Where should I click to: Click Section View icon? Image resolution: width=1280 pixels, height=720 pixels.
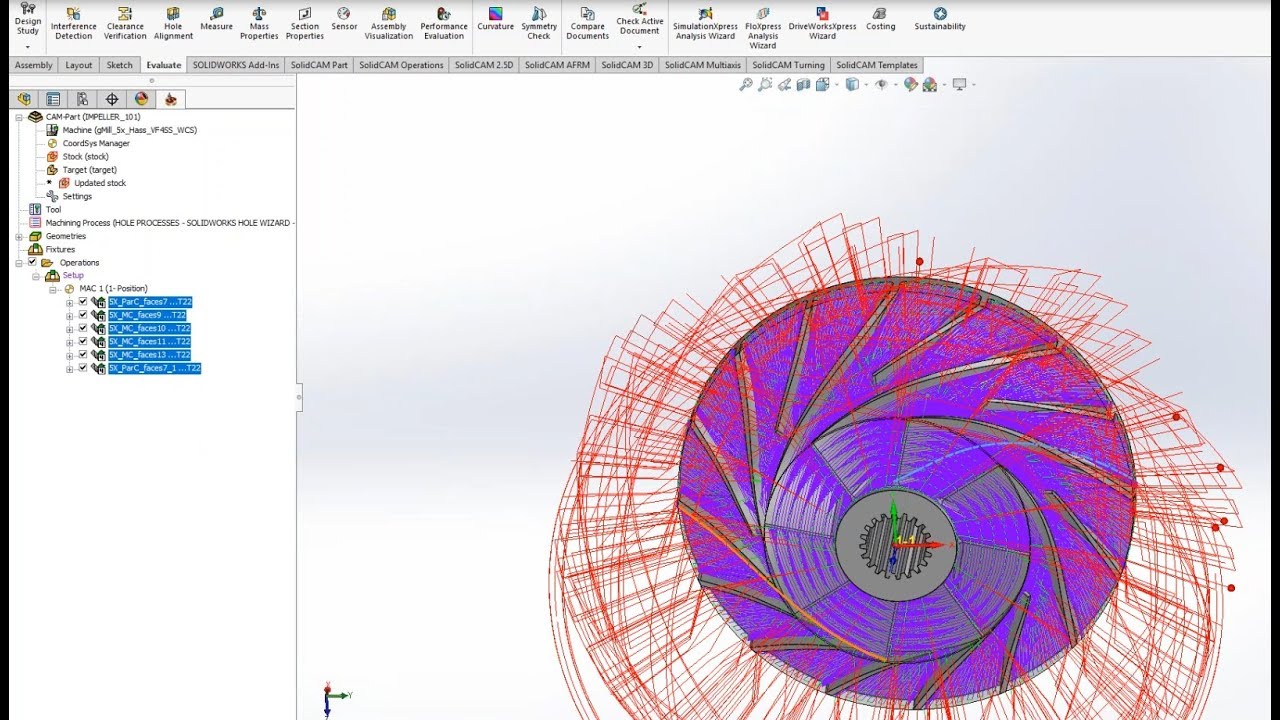click(803, 85)
